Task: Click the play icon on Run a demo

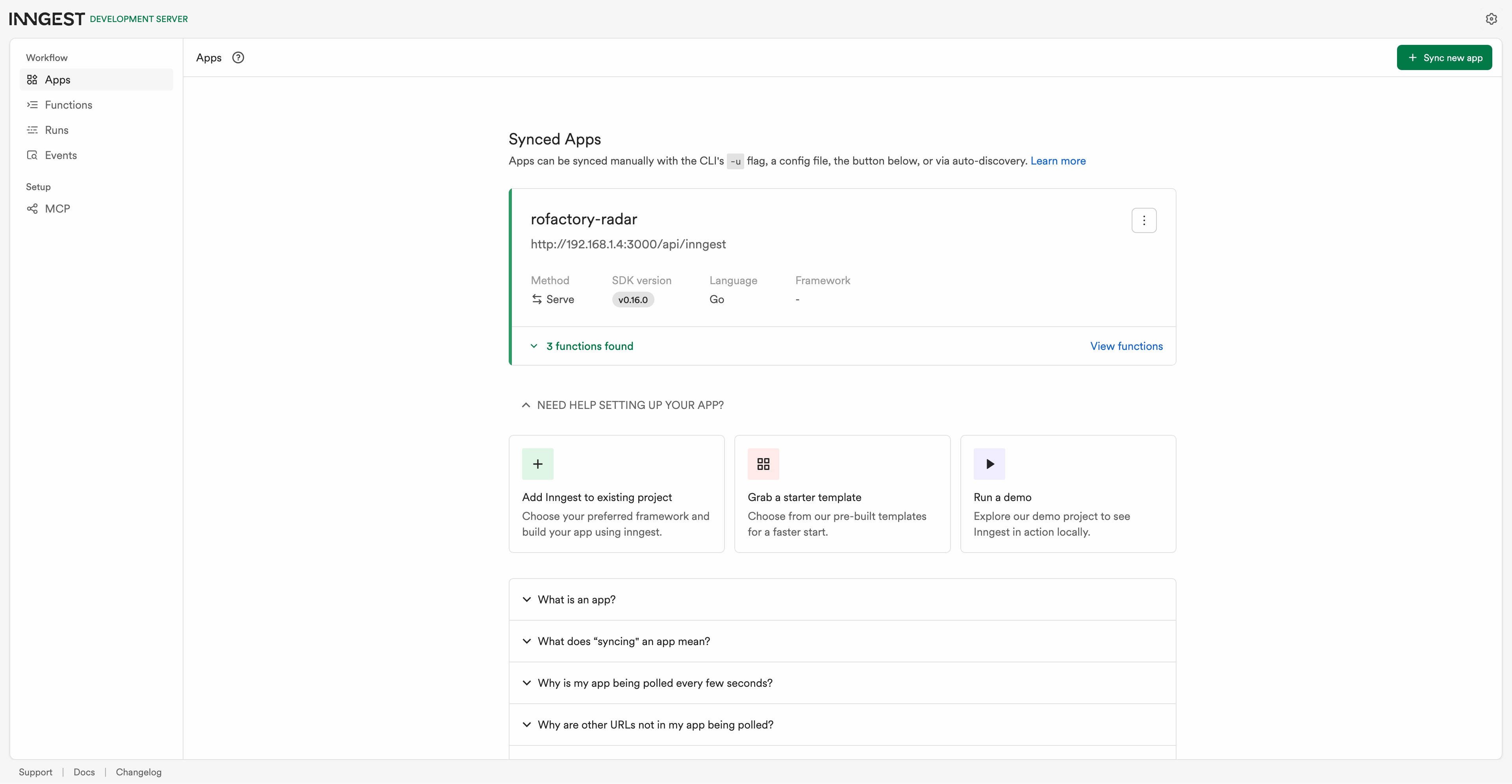Action: (x=989, y=464)
